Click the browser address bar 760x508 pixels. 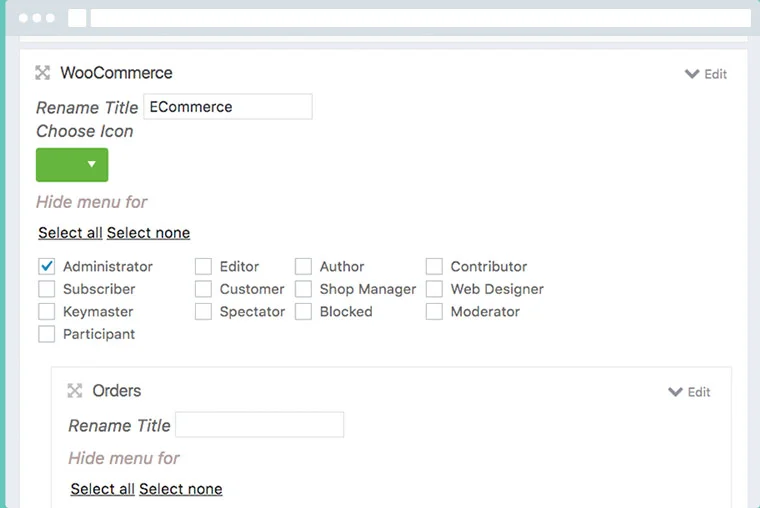pos(421,18)
